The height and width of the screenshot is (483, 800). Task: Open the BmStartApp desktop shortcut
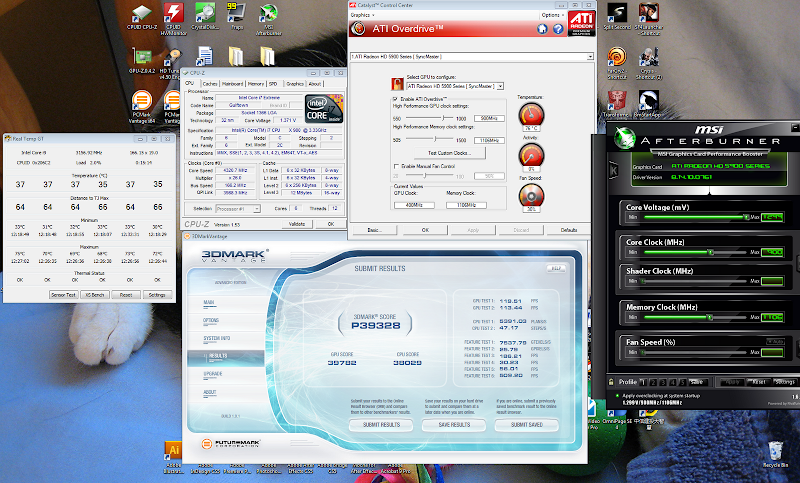coord(648,104)
